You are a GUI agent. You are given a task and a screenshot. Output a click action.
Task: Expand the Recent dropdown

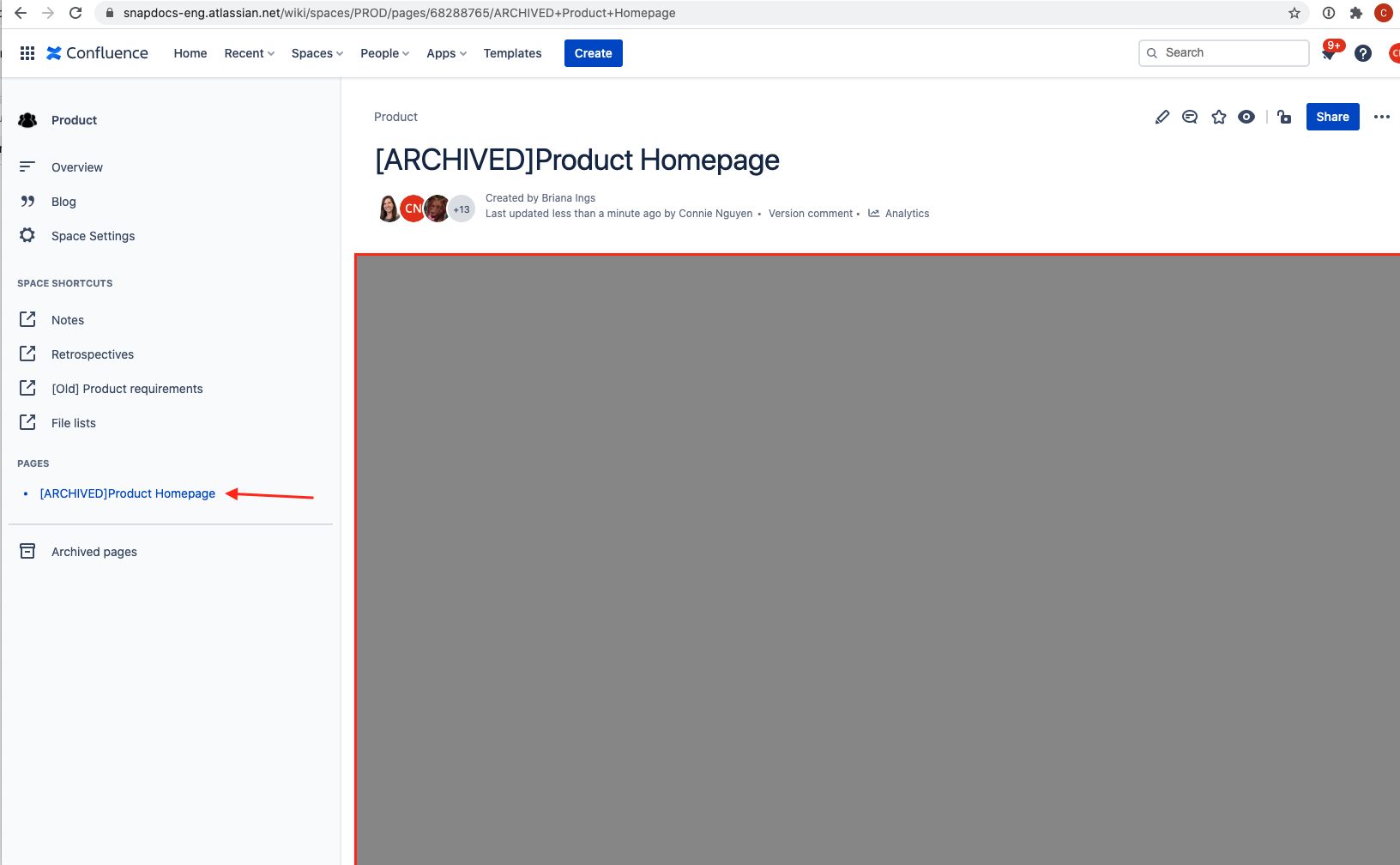250,53
